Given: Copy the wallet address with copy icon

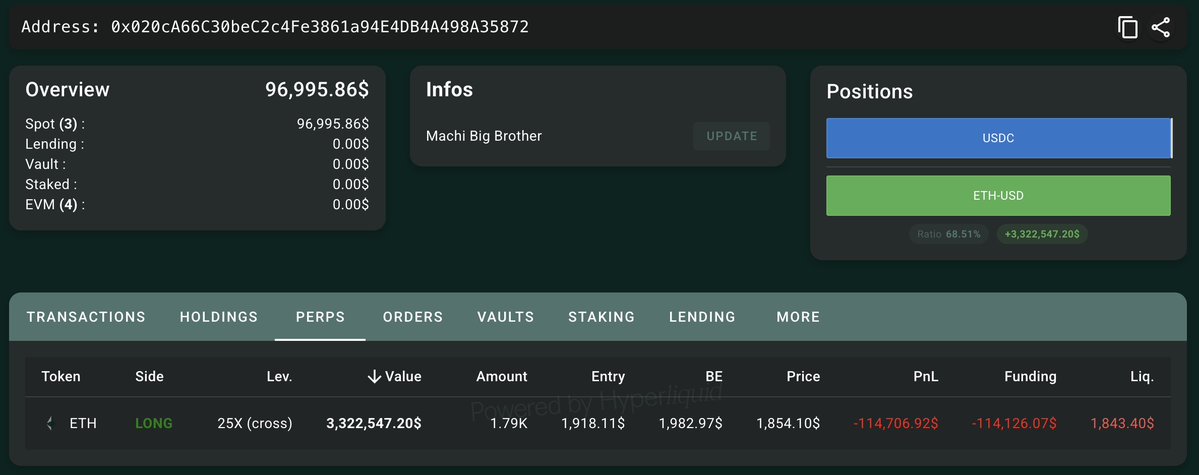Looking at the screenshot, I should click(x=1128, y=28).
